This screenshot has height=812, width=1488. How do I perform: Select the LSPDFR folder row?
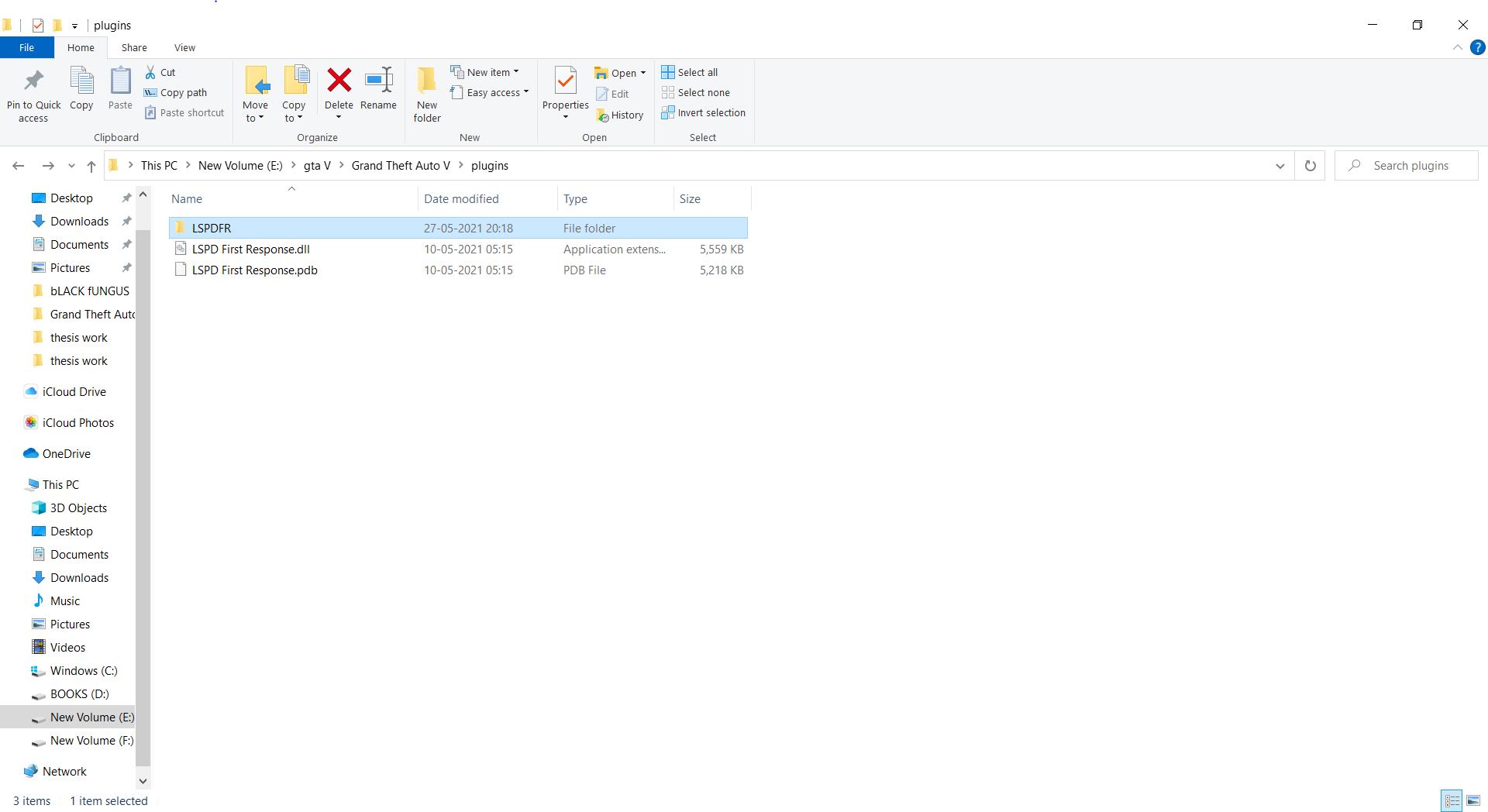tap(458, 229)
